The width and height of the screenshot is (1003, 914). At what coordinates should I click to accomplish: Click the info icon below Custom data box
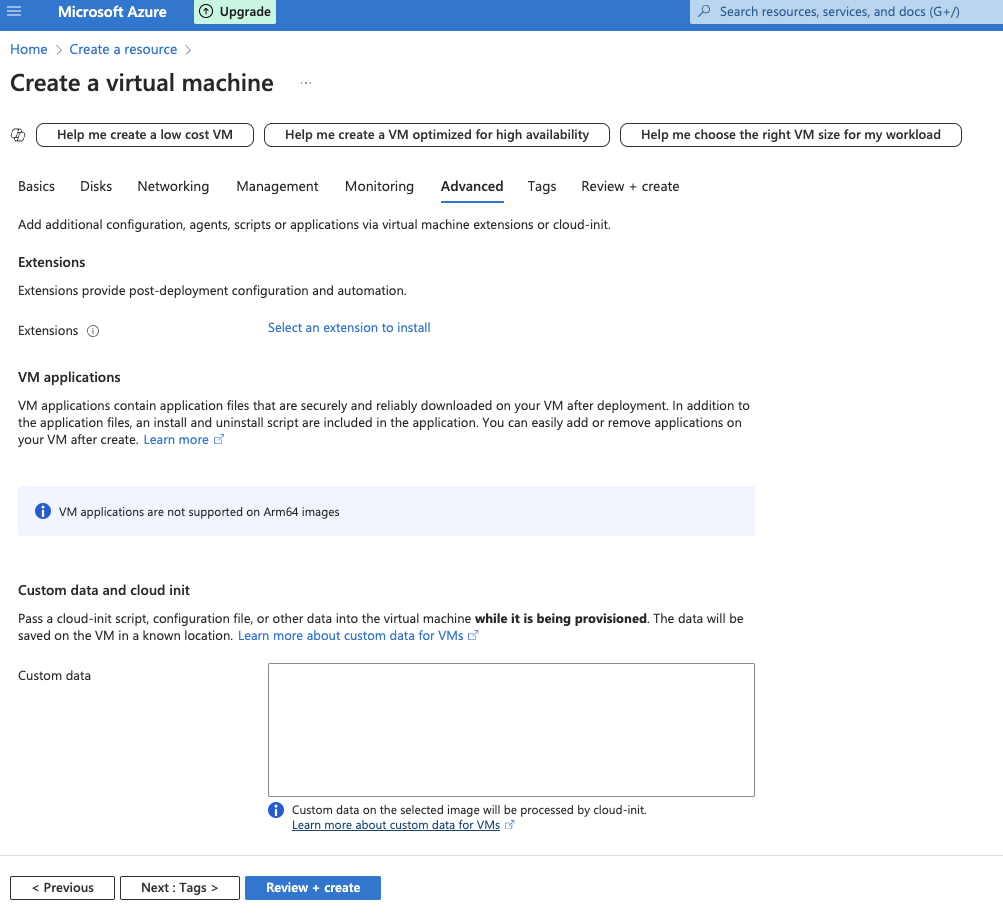pyautogui.click(x=276, y=810)
